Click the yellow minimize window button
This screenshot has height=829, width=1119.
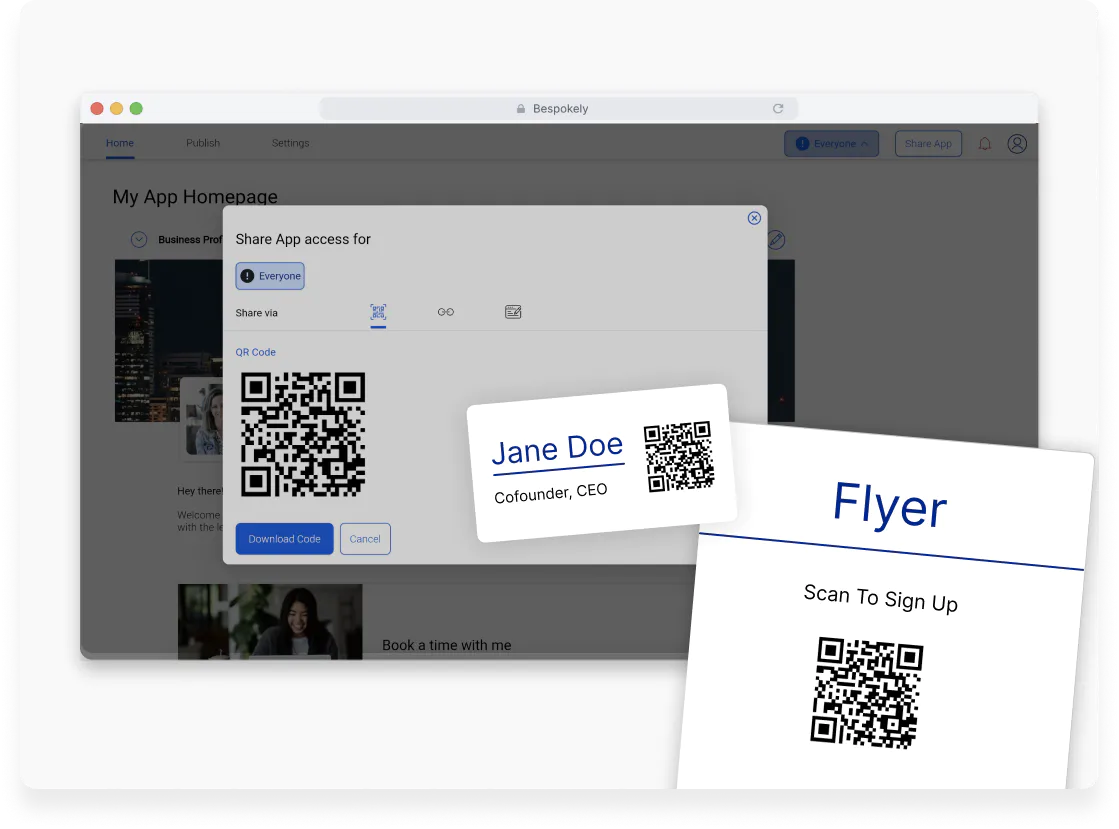pos(116,108)
